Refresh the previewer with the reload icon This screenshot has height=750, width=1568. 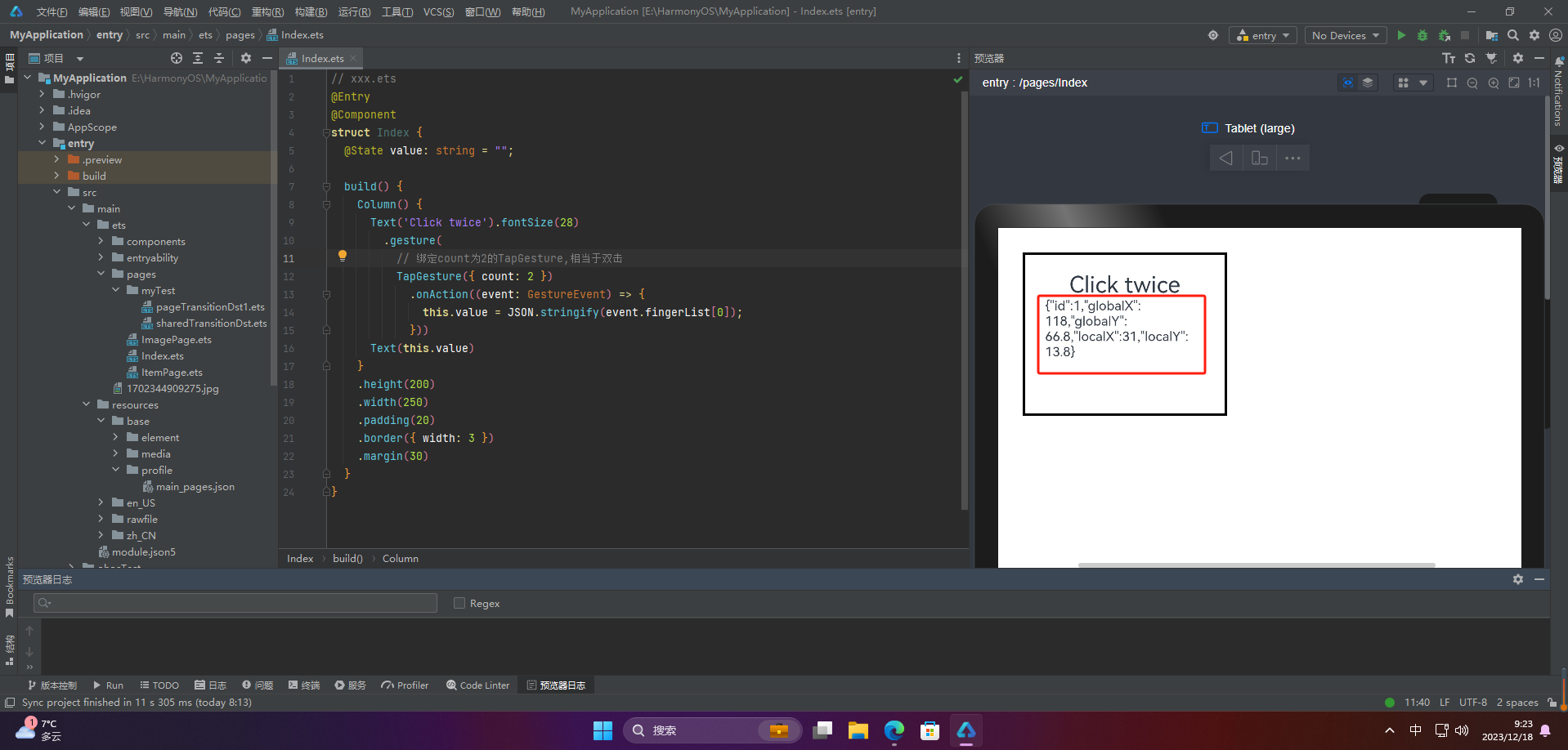(x=1470, y=58)
